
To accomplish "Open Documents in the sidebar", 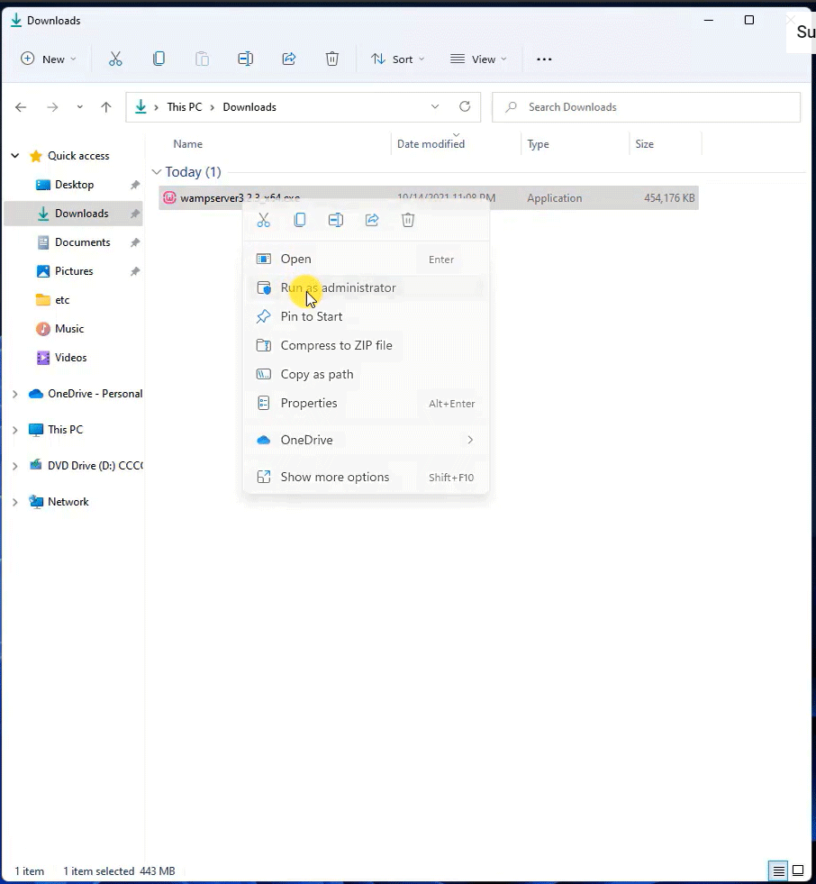I will coord(73,242).
